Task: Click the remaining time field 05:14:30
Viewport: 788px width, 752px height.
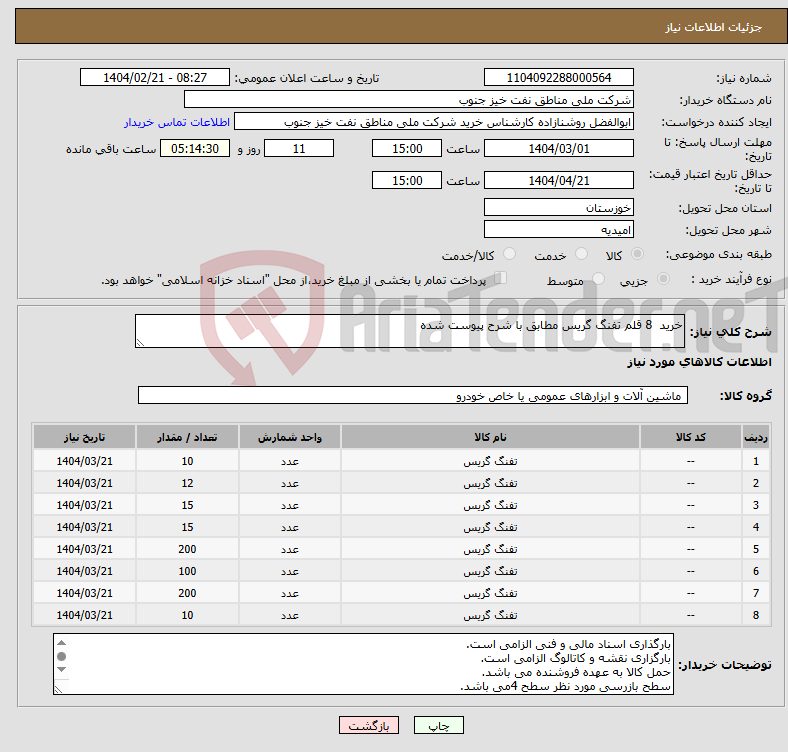Action: [195, 148]
